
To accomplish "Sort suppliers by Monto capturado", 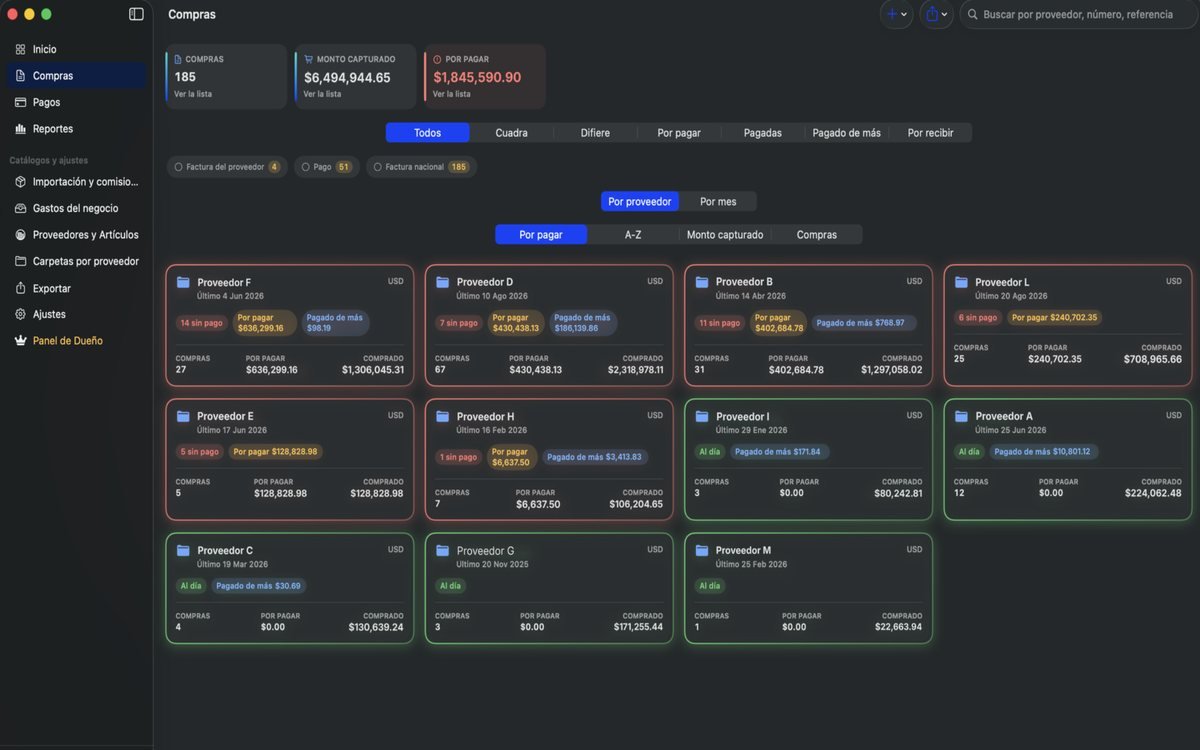I will [725, 235].
